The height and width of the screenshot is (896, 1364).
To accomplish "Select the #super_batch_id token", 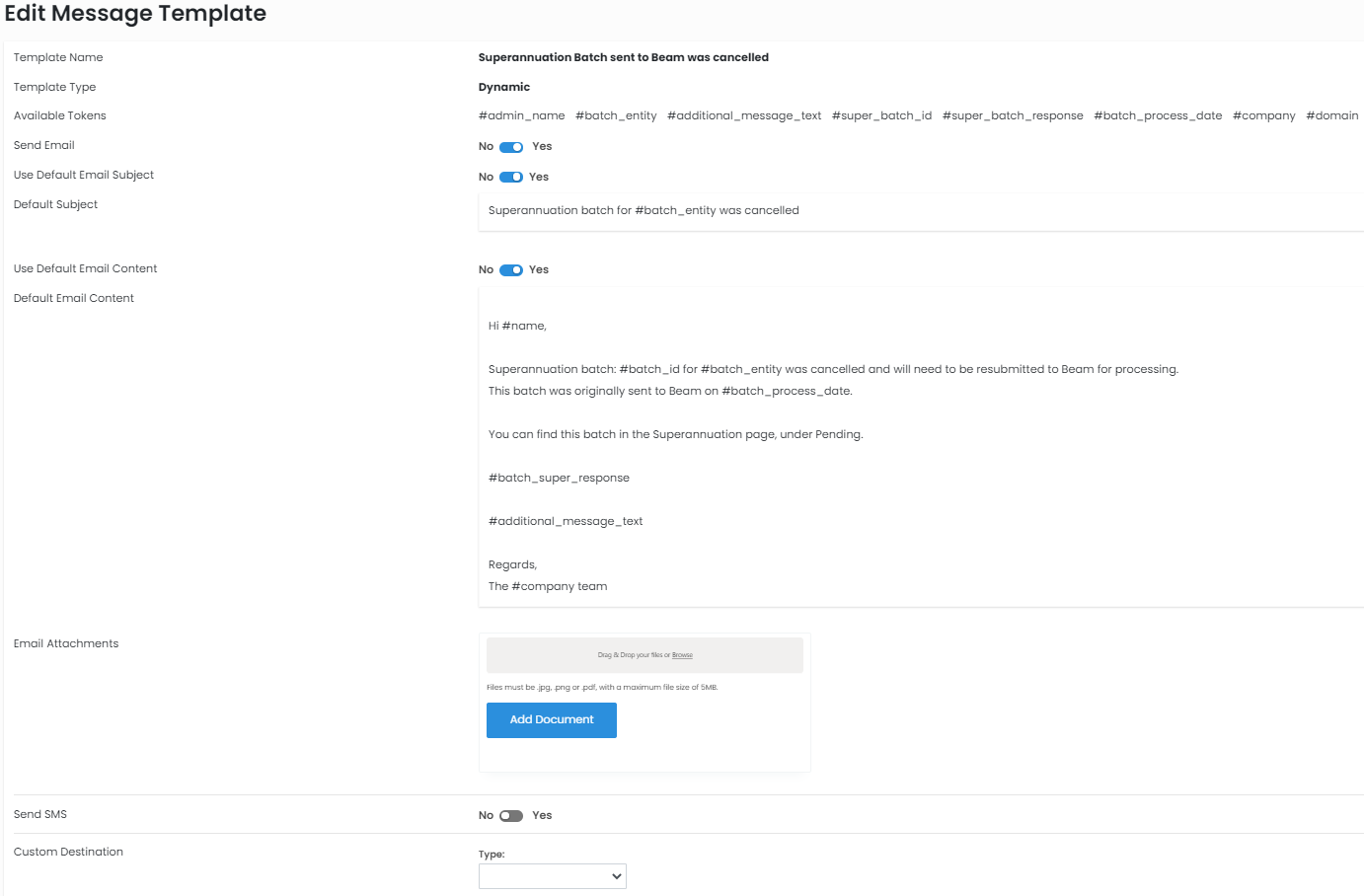I will [881, 116].
